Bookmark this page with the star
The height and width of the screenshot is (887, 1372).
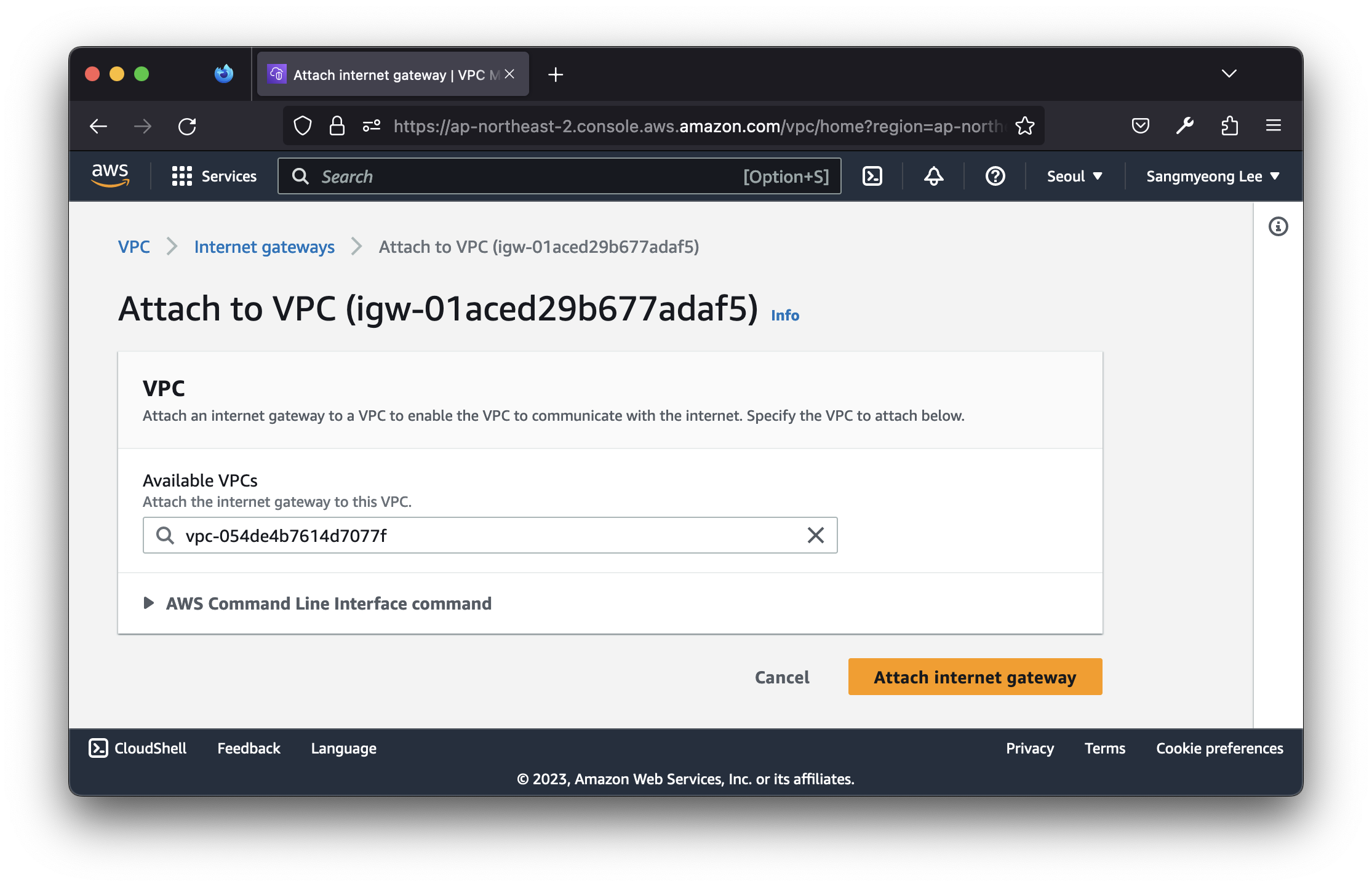(1024, 126)
